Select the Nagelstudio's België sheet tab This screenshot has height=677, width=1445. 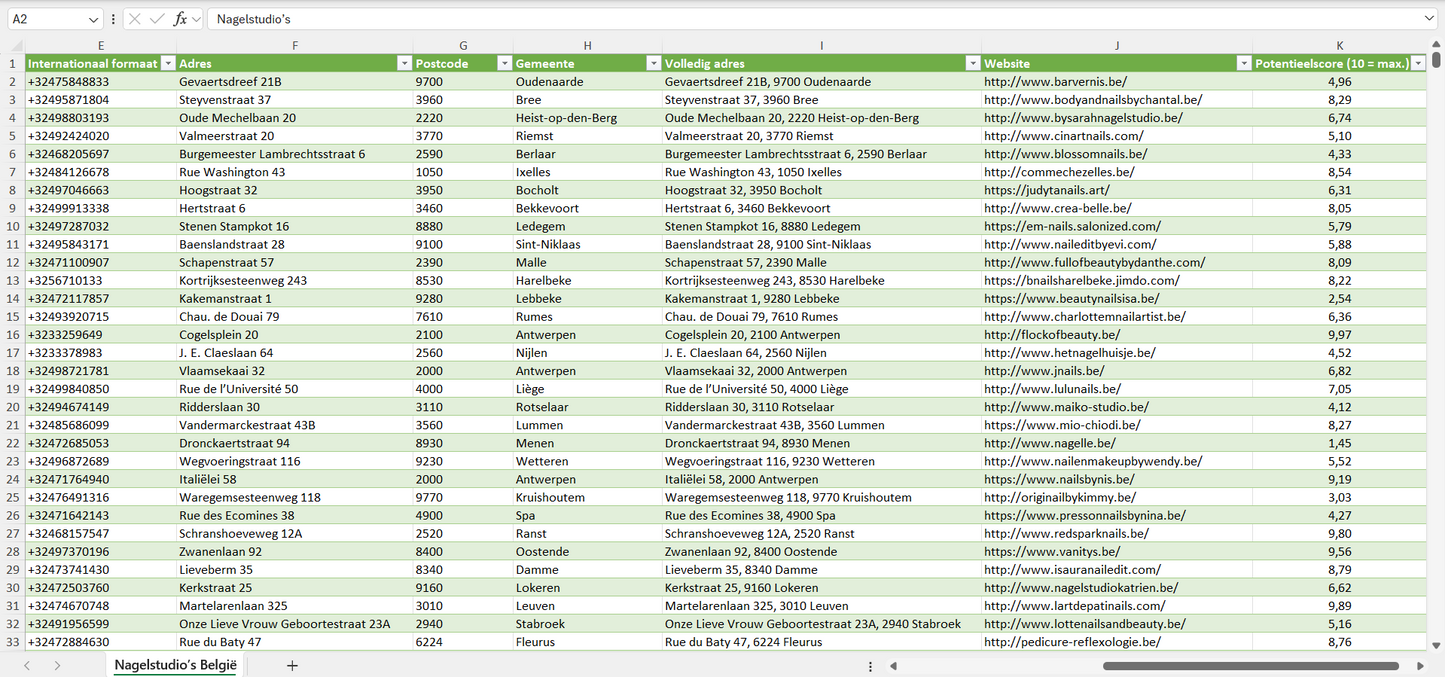tap(175, 665)
